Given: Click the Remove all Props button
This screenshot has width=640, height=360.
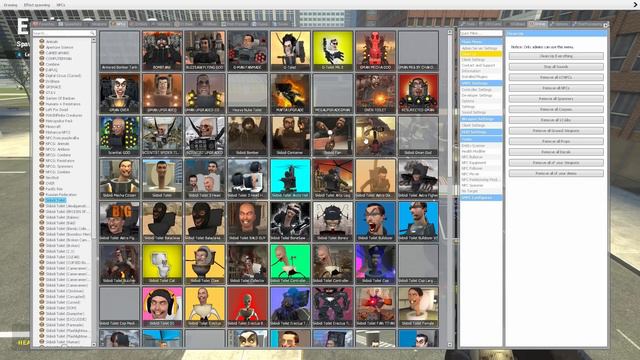Looking at the screenshot, I should pos(556,141).
